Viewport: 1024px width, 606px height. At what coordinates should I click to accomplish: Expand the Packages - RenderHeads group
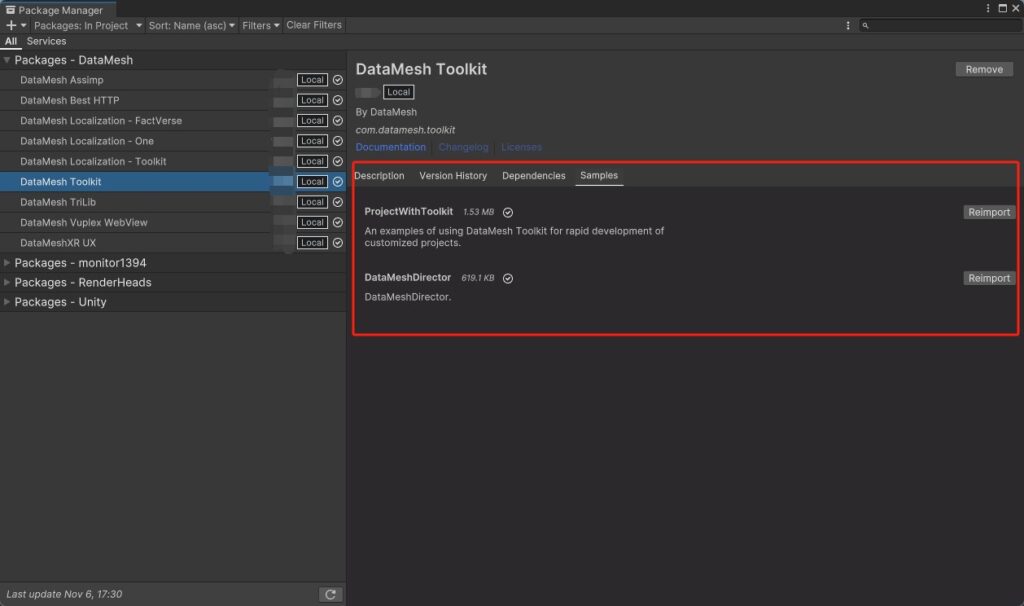click(8, 282)
